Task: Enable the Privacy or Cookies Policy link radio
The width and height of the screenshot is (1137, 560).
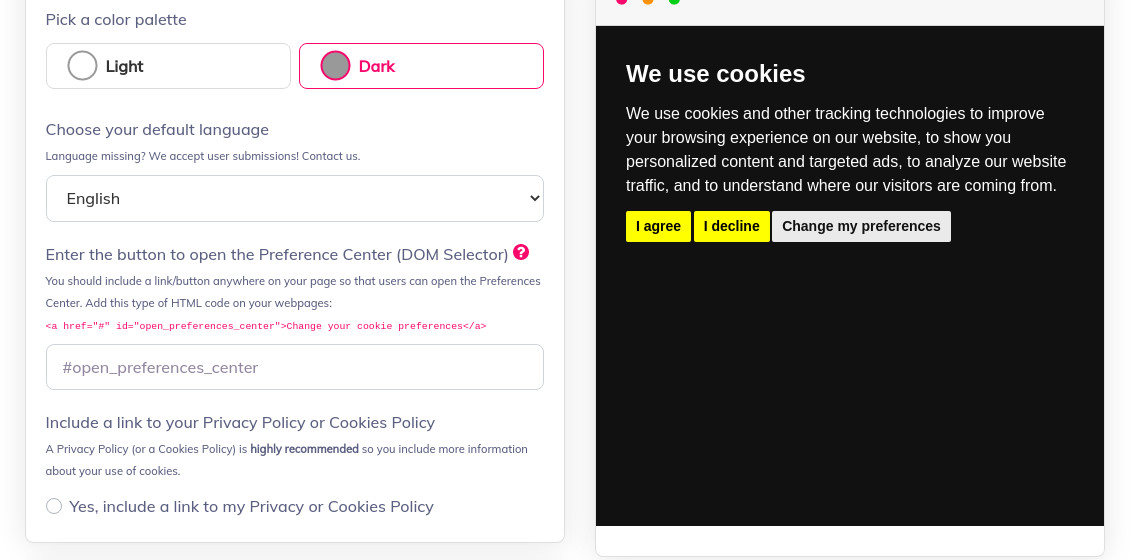Action: [x=54, y=506]
